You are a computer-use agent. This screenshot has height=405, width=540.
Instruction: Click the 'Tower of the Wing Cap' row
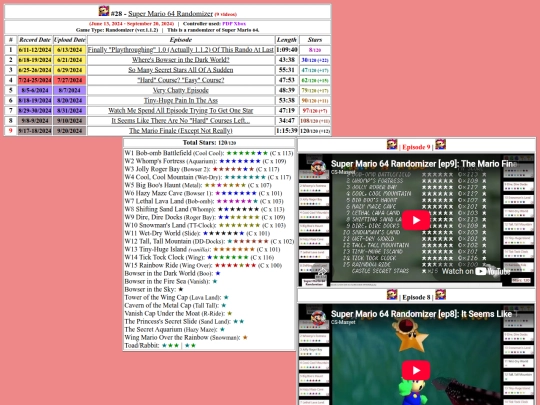(x=177, y=297)
